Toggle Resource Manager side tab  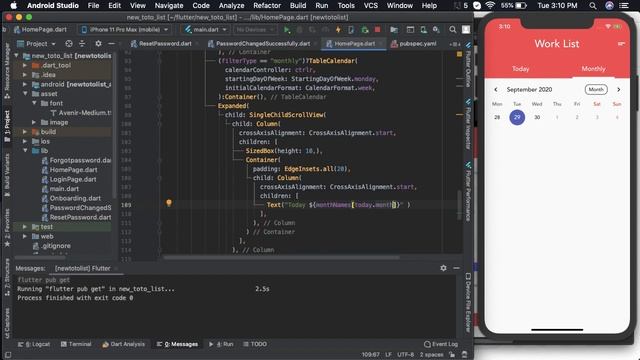(7, 70)
